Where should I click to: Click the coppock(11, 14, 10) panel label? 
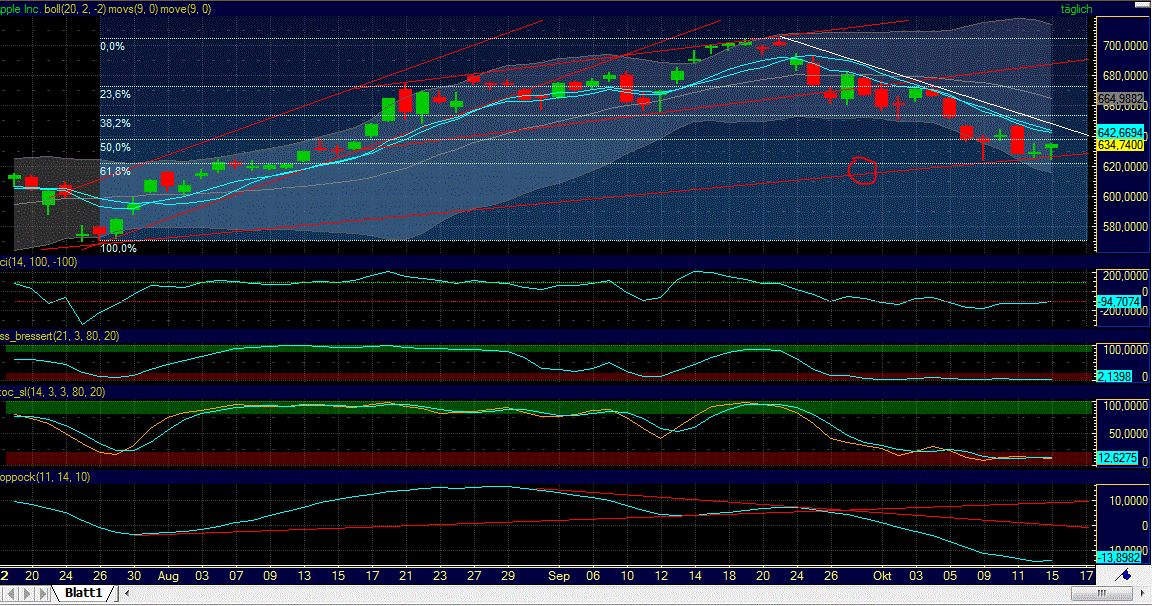tap(45, 477)
